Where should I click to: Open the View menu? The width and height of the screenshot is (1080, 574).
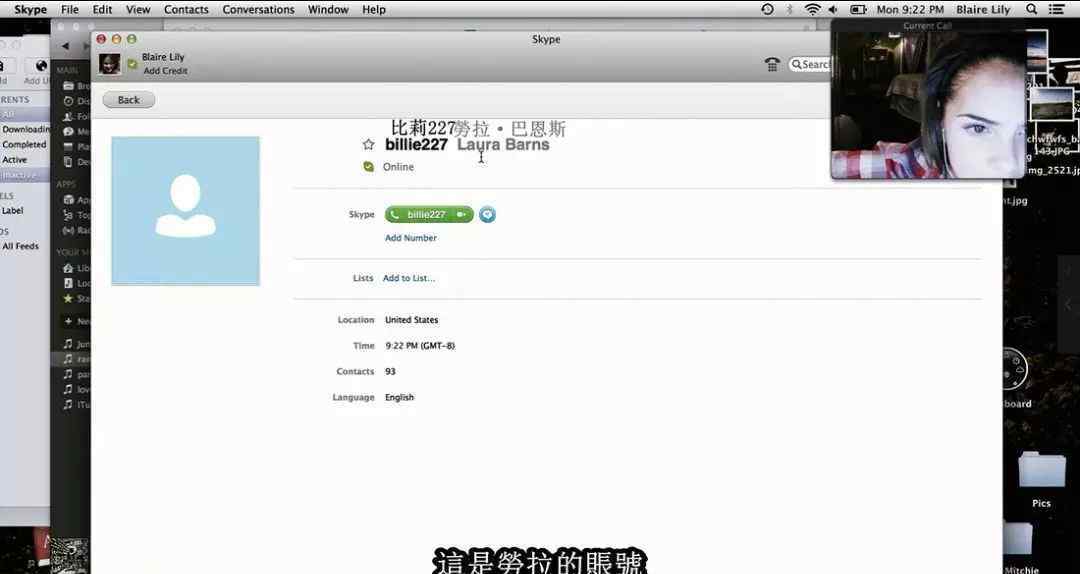click(x=138, y=10)
